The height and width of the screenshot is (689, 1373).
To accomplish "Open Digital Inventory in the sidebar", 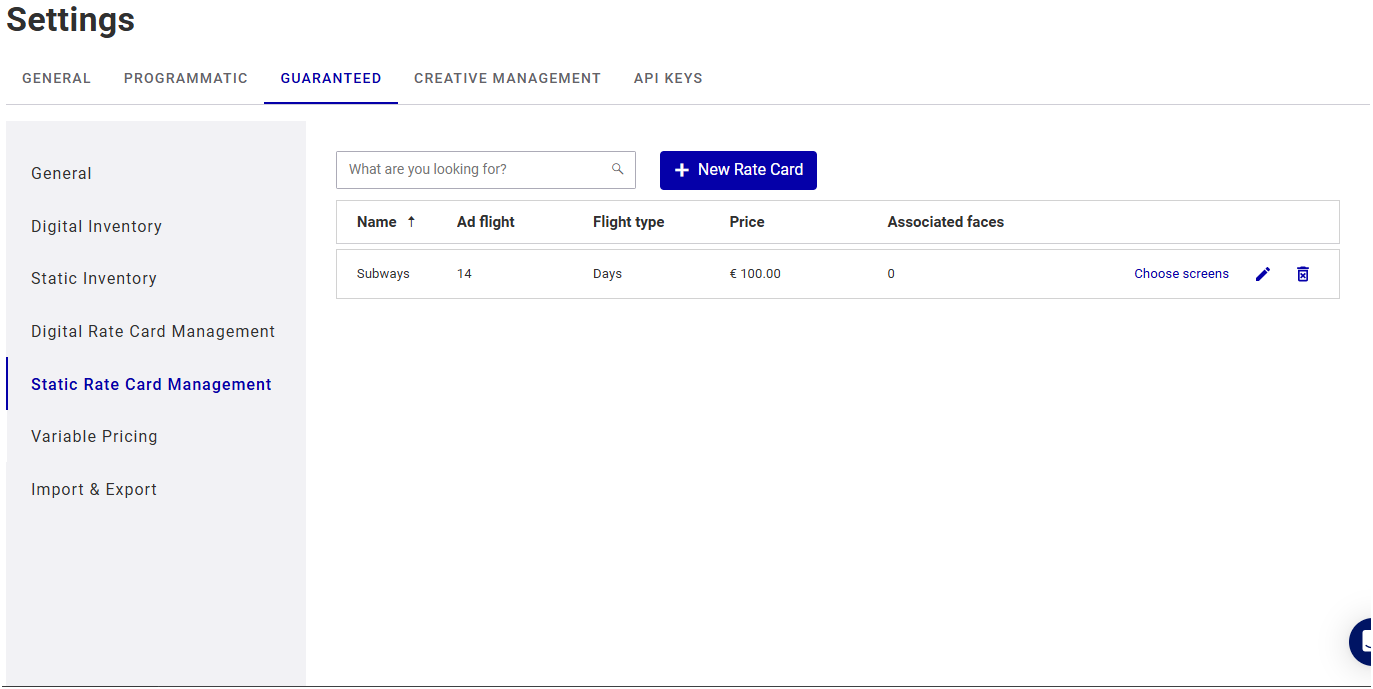I will pyautogui.click(x=96, y=226).
